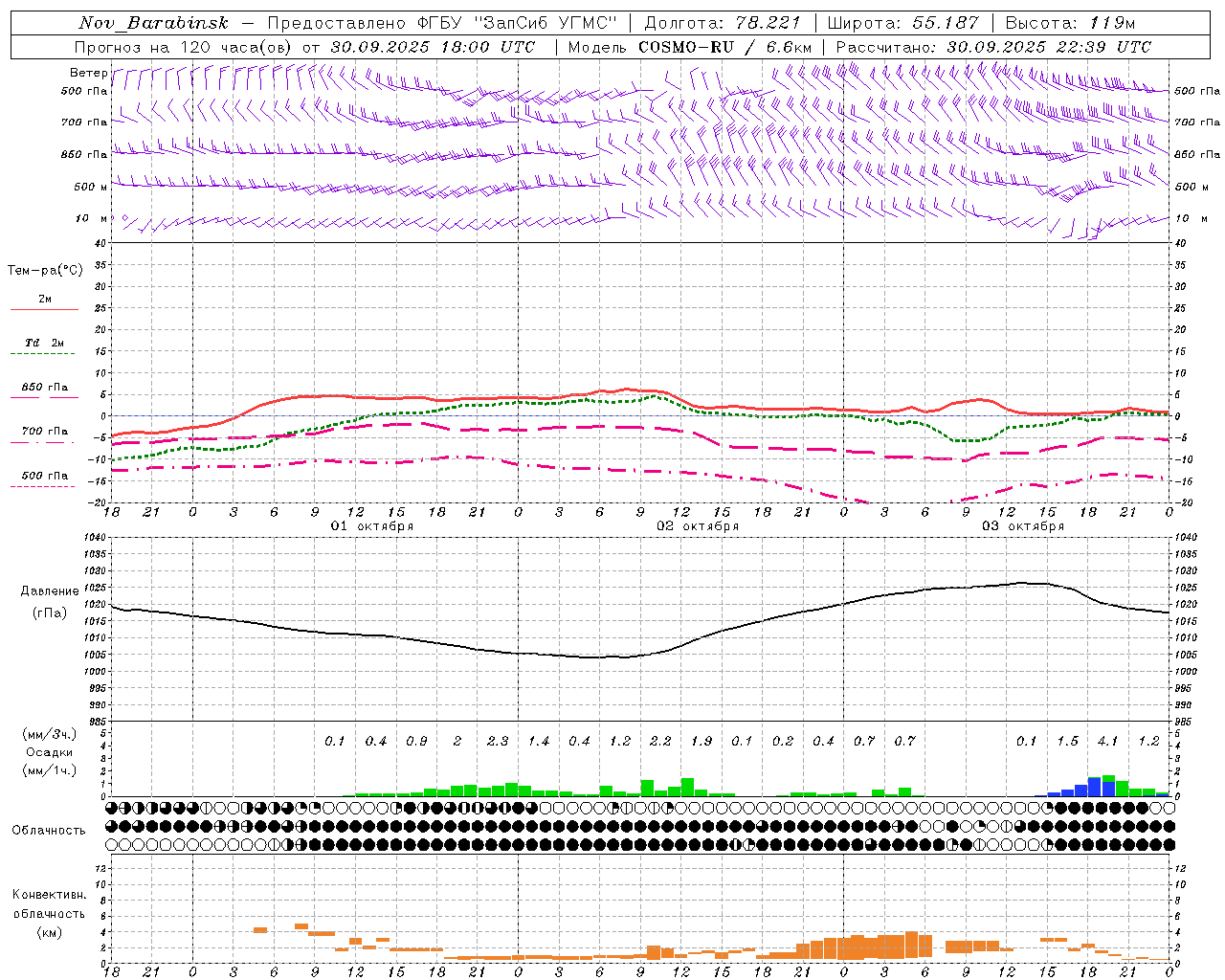Click the '(мм/3ч.)' precipitation unit
The height and width of the screenshot is (980, 1225).
(49, 734)
